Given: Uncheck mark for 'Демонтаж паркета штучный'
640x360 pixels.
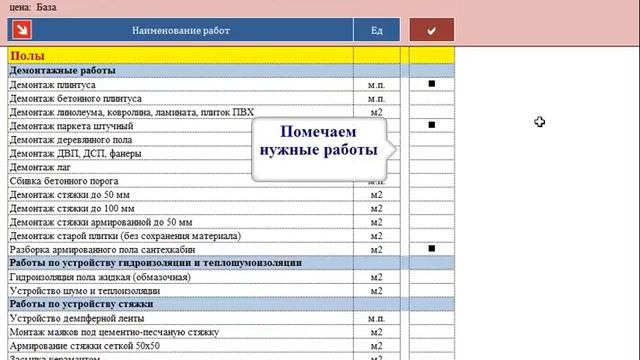Looking at the screenshot, I should coord(431,125).
